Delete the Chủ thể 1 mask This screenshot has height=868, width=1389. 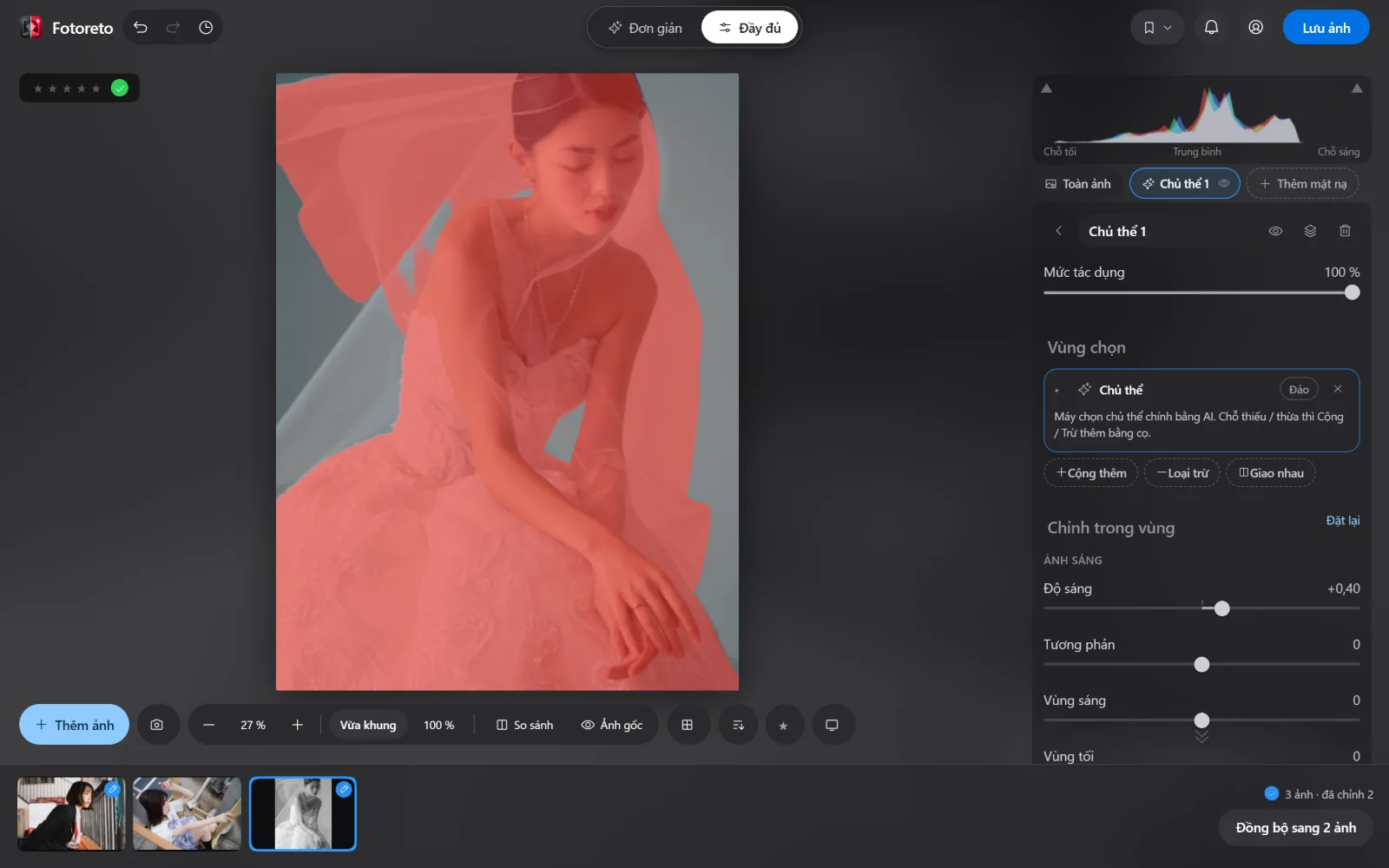tap(1345, 231)
